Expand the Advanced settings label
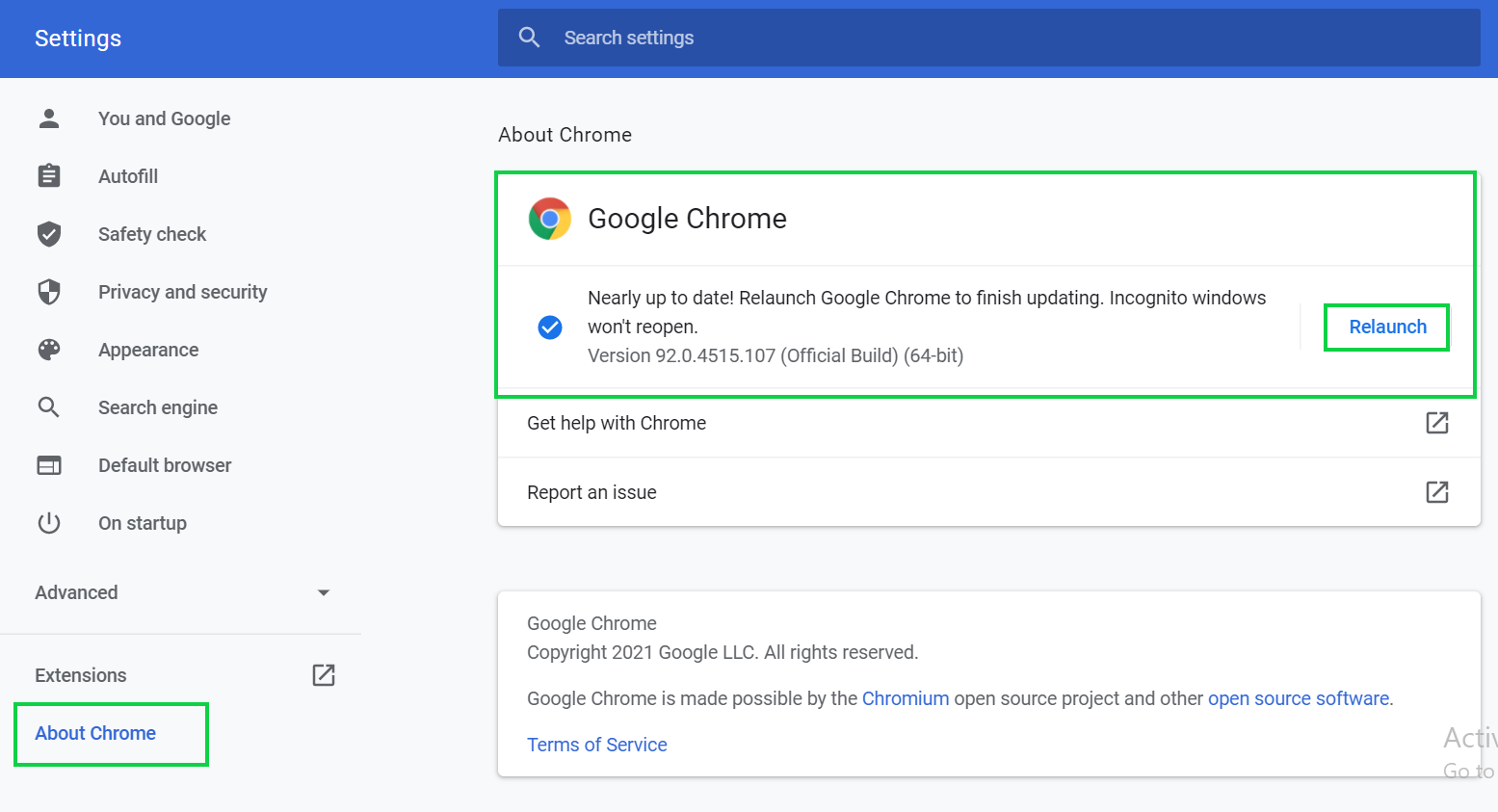The image size is (1498, 812). coord(76,592)
